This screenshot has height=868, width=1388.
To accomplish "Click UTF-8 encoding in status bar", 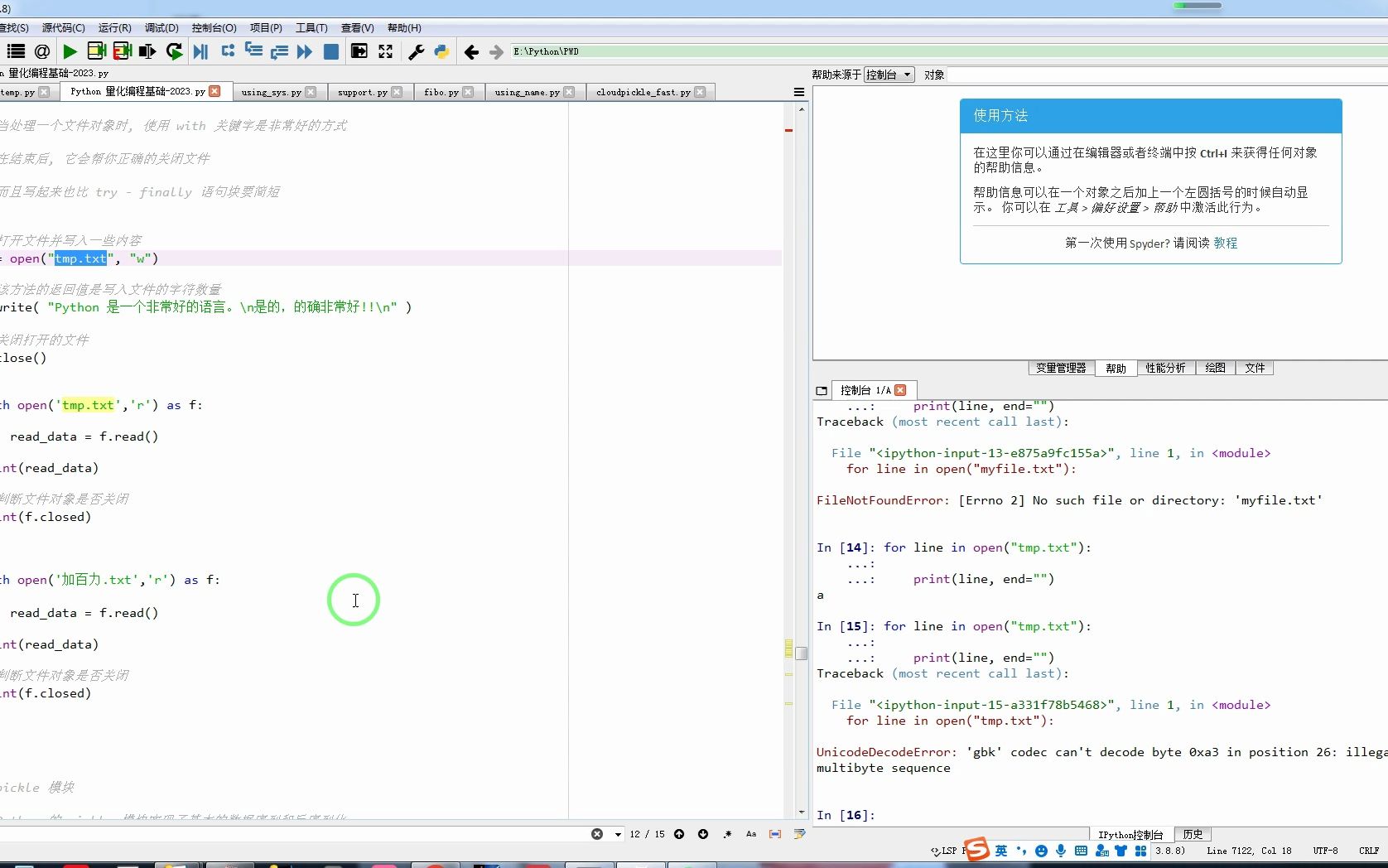I will [x=1325, y=851].
